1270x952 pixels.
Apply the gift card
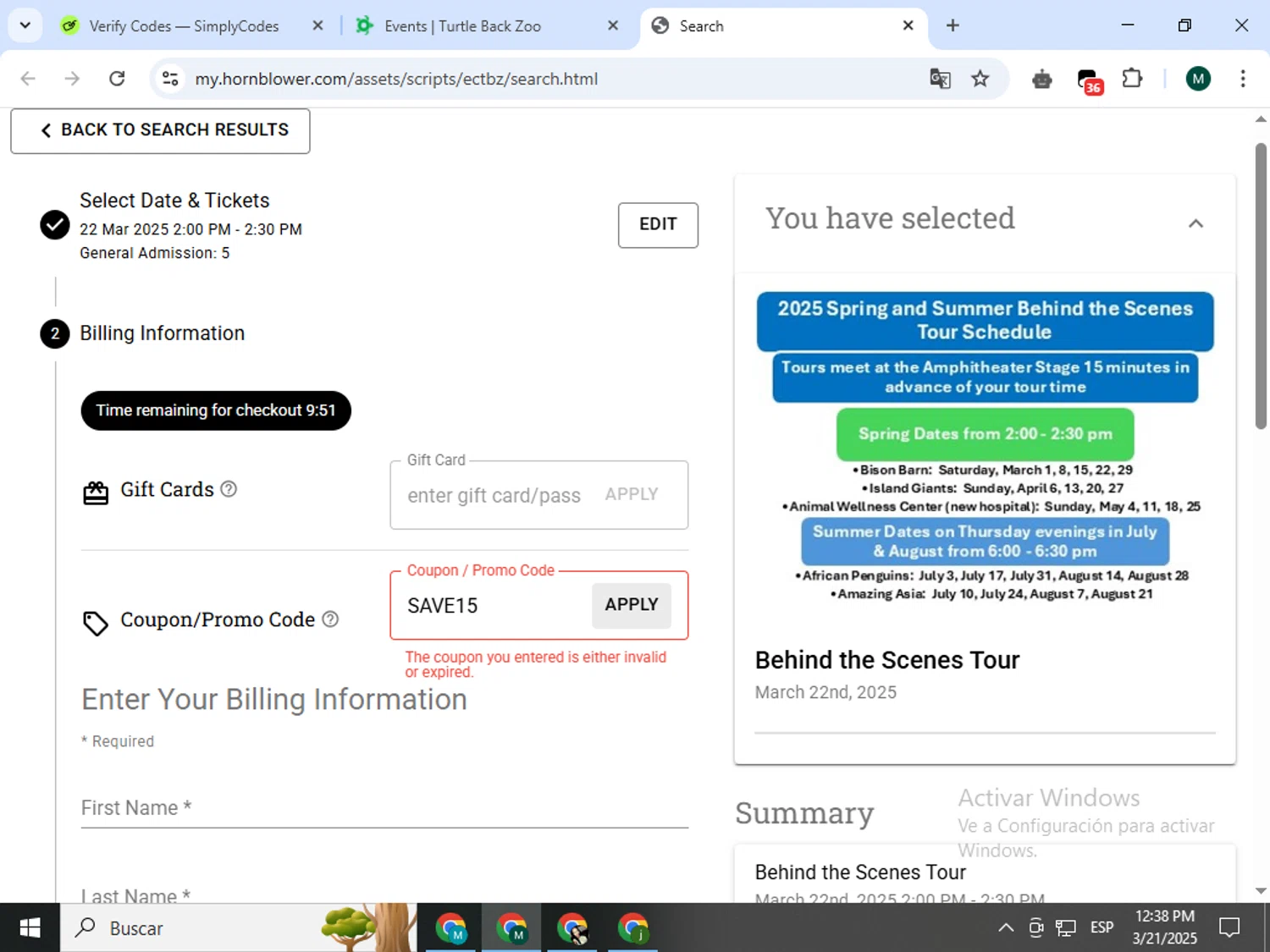coord(632,494)
